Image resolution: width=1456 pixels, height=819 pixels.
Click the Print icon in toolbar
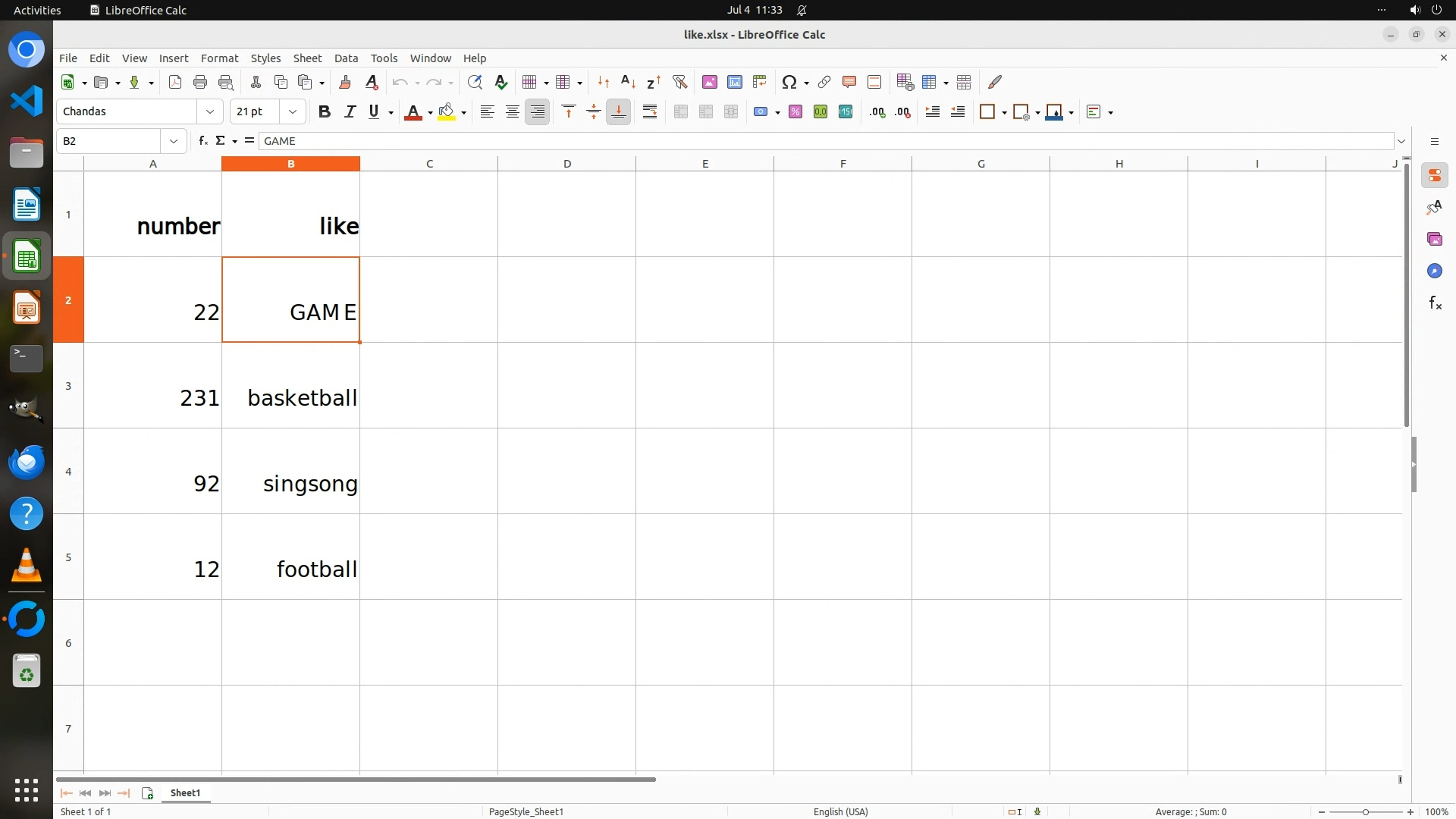200,82
